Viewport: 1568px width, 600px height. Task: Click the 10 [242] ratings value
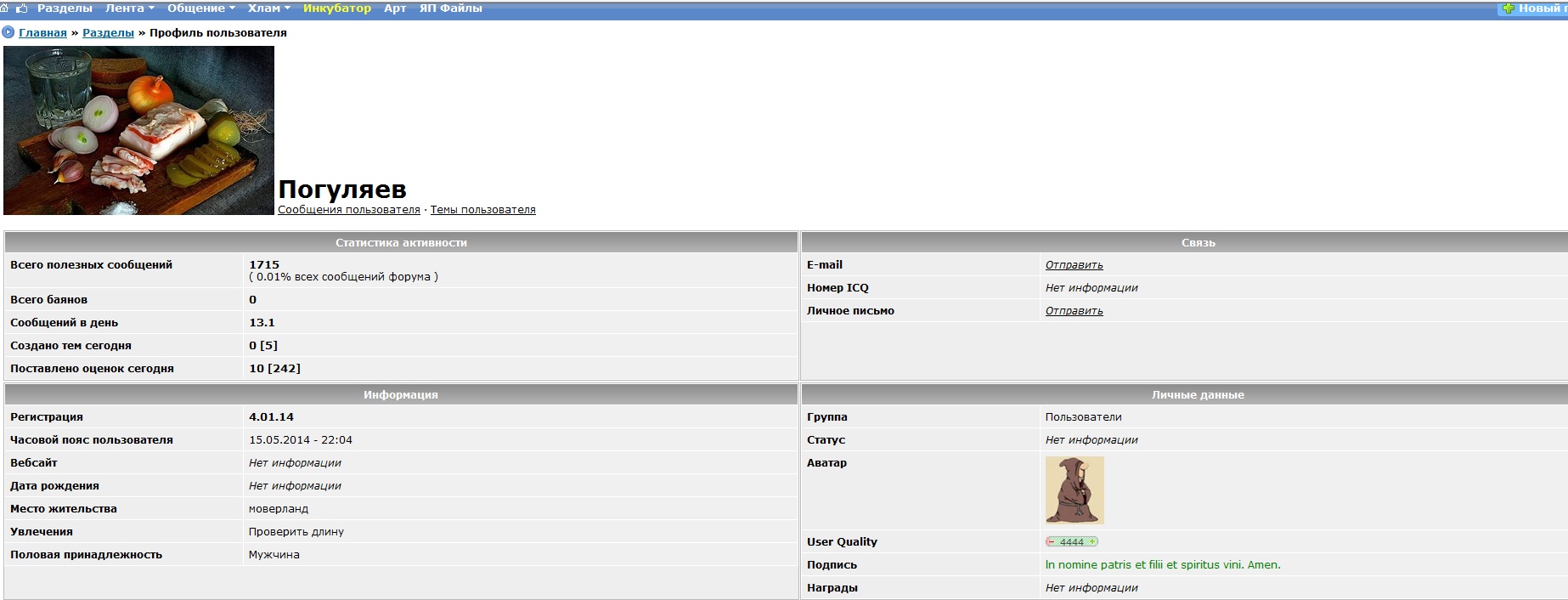click(x=274, y=369)
